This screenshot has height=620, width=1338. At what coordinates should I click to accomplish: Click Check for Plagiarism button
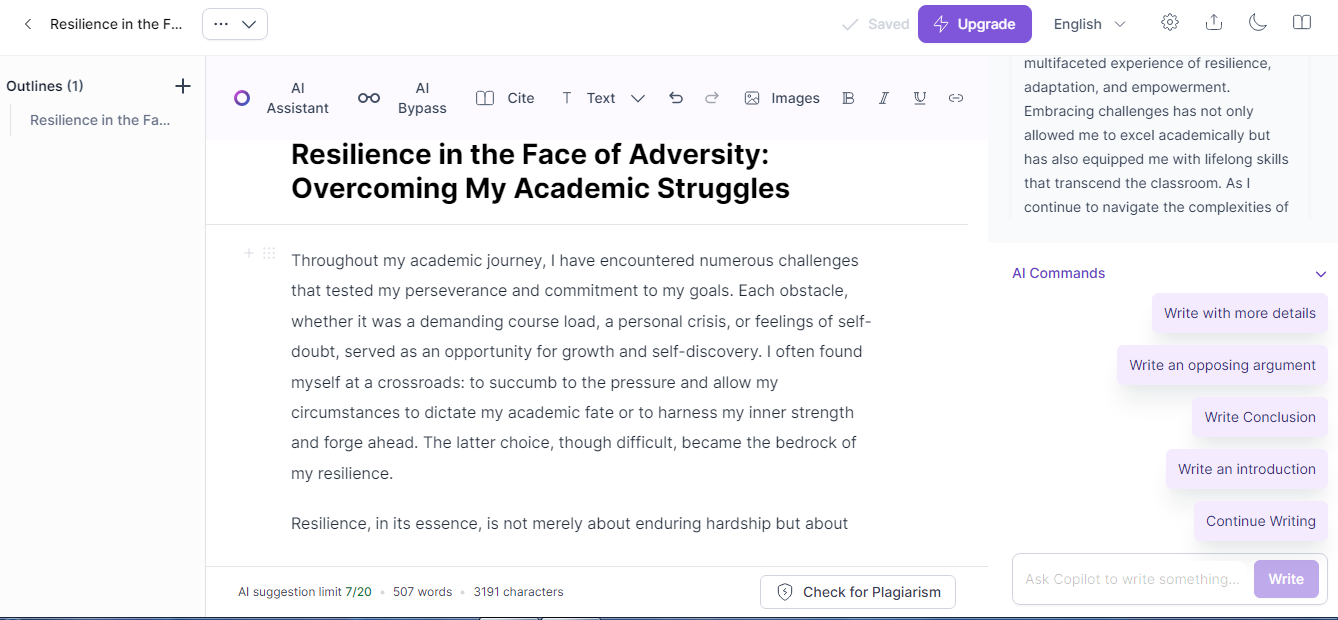pos(858,592)
